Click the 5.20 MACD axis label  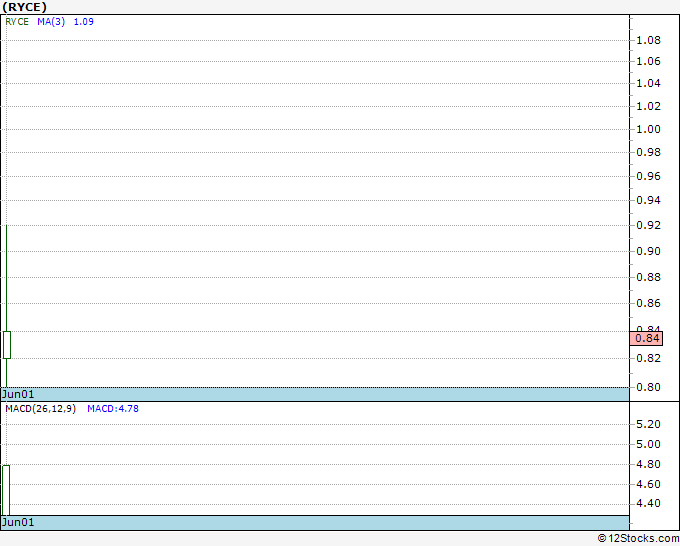[x=648, y=424]
